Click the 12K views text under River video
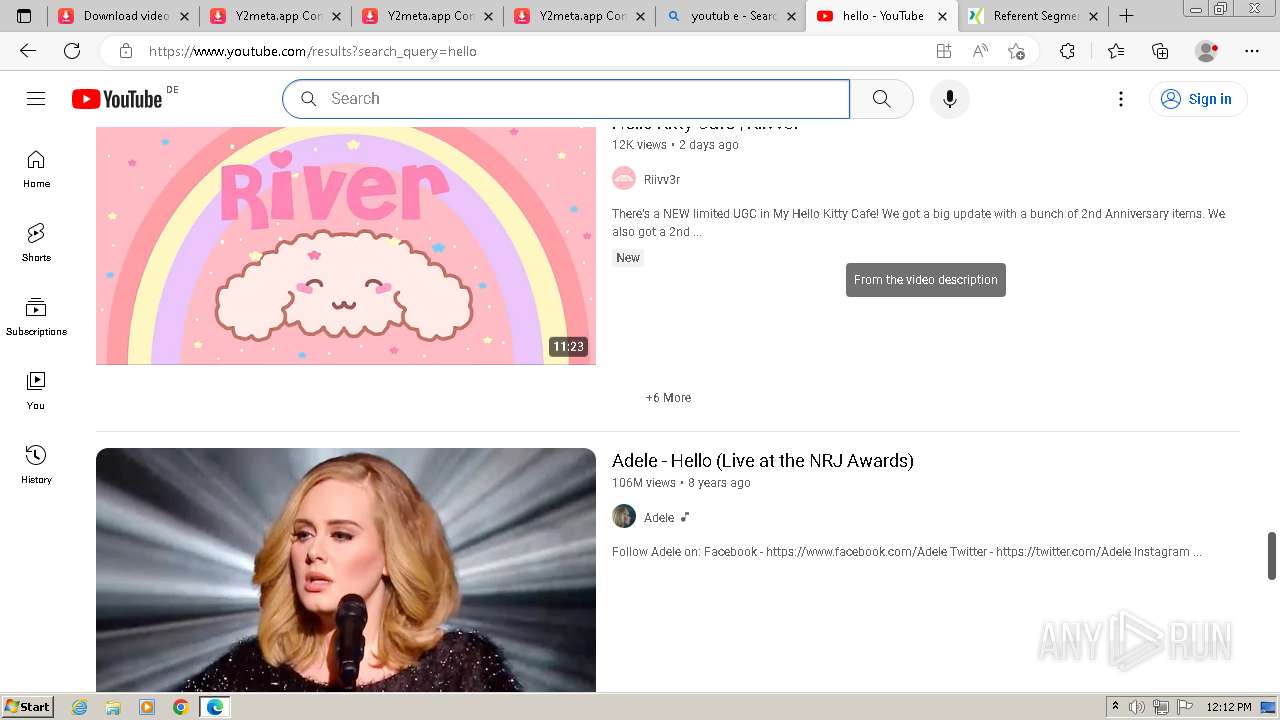 coord(639,145)
